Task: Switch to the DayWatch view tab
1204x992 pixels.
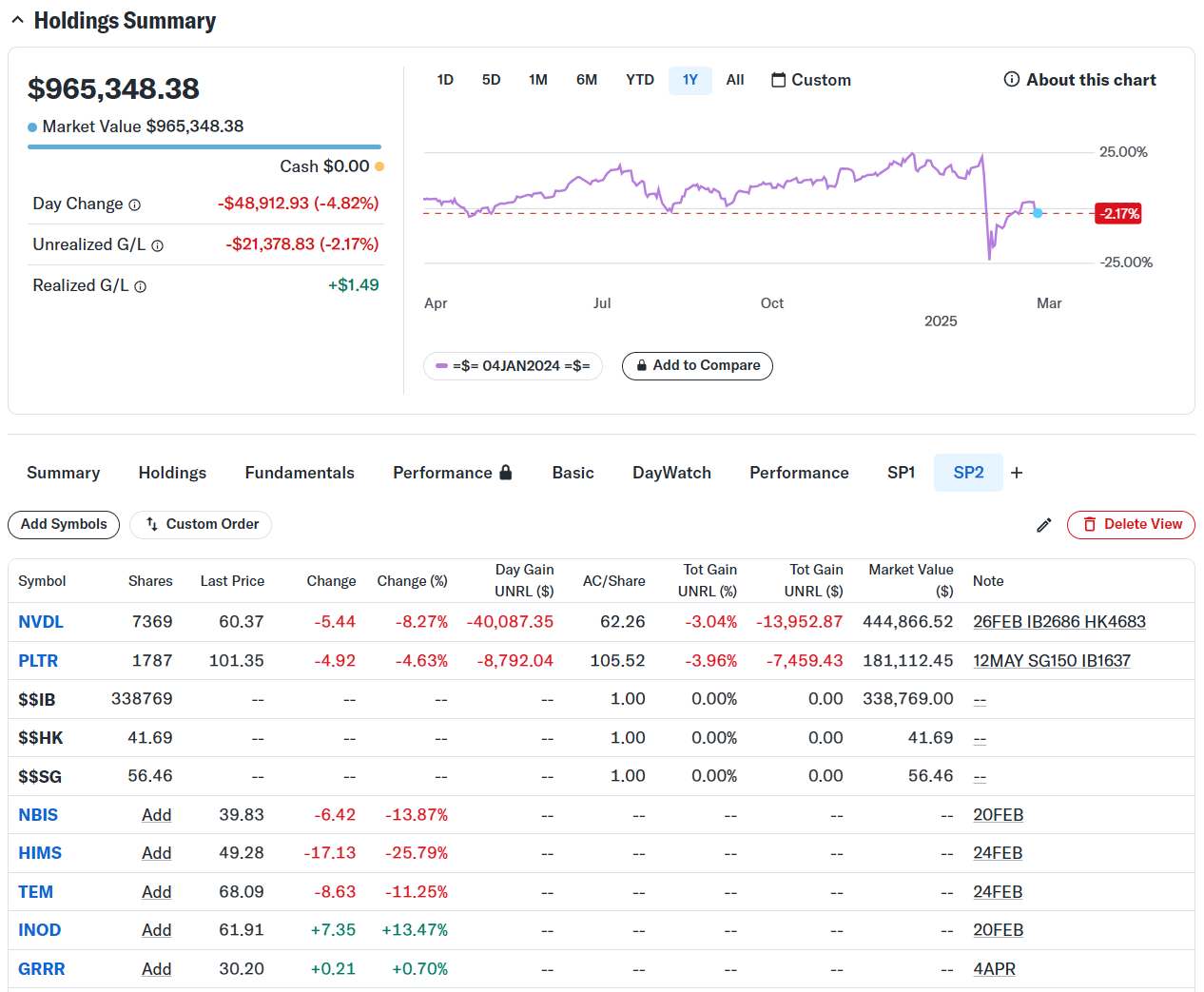Action: (672, 473)
